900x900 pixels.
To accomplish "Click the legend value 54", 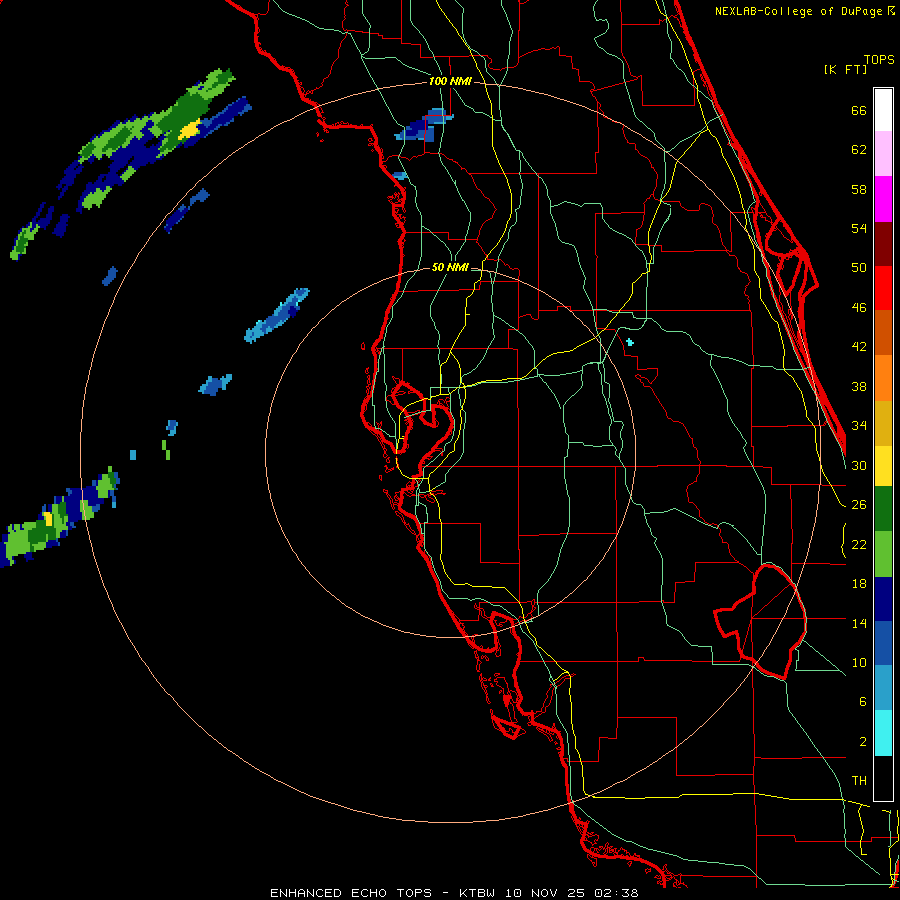I will (x=859, y=228).
